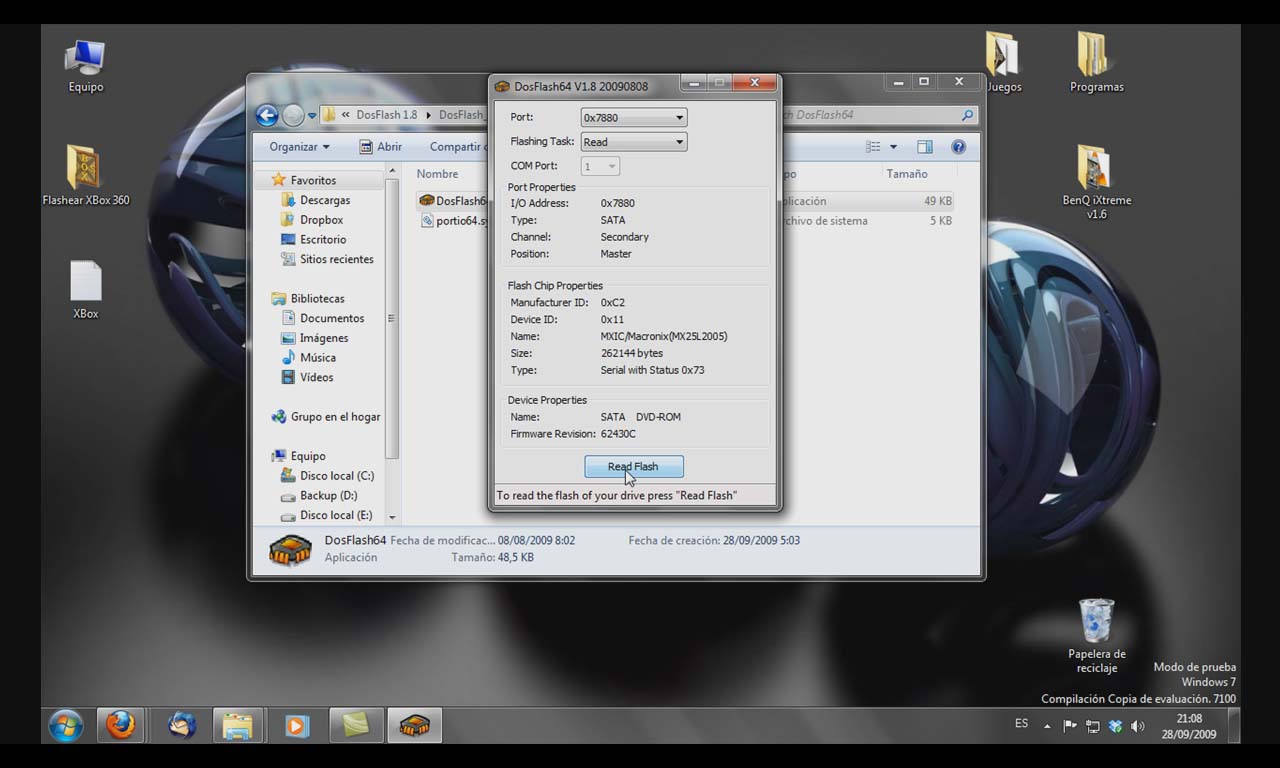The image size is (1280, 768).
Task: Click the scroll-down arrow of navigation pane
Action: [392, 517]
